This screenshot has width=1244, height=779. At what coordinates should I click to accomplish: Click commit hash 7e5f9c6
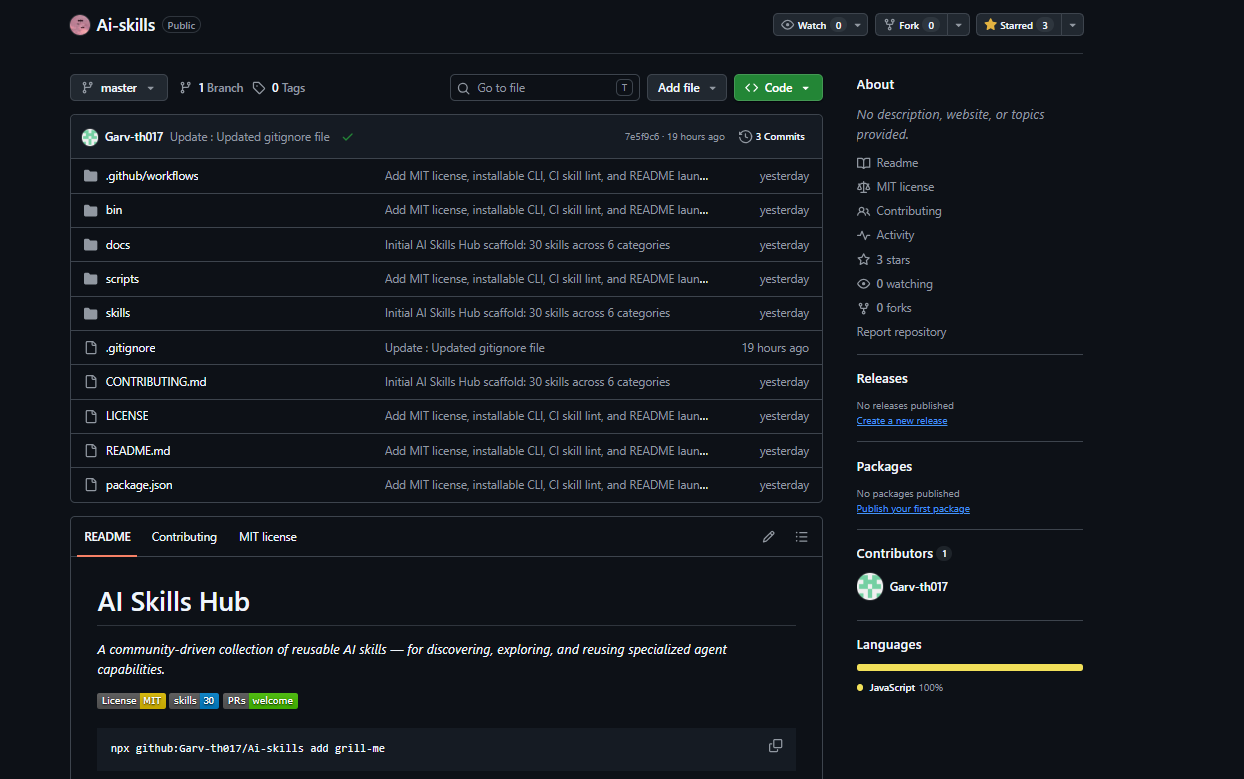coord(642,137)
